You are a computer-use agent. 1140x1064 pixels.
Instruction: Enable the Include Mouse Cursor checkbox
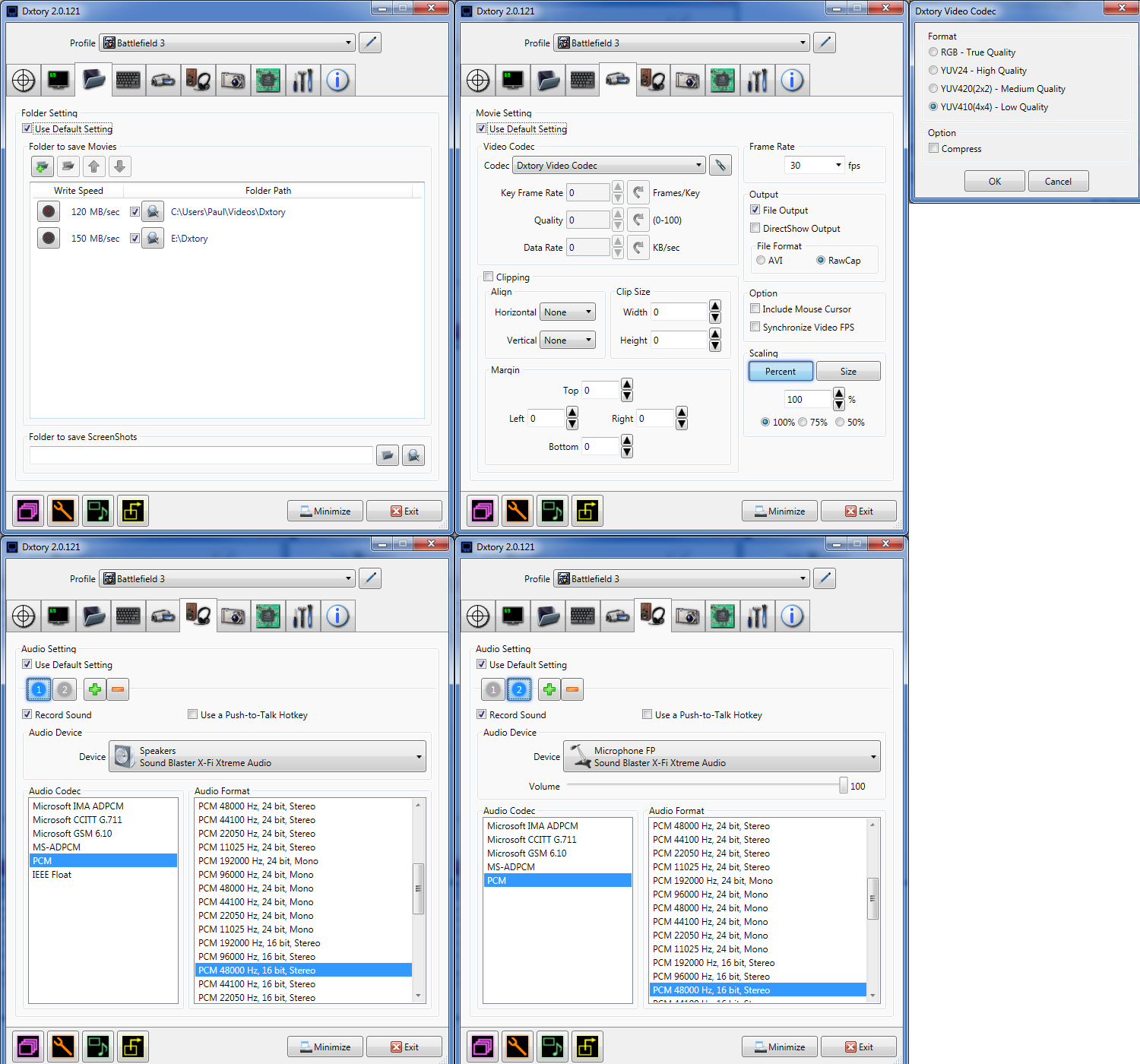point(755,309)
